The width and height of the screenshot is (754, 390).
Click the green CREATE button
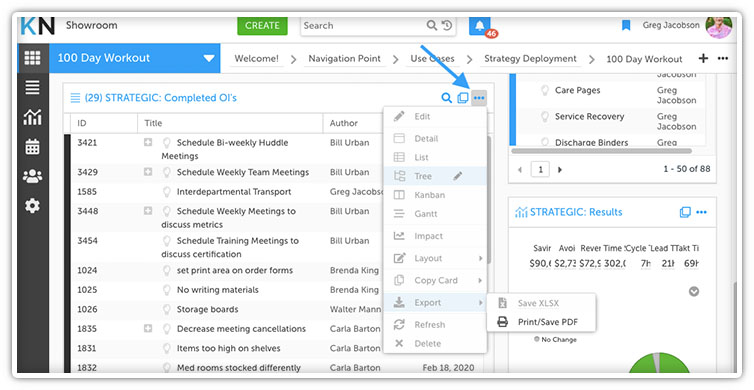point(262,26)
